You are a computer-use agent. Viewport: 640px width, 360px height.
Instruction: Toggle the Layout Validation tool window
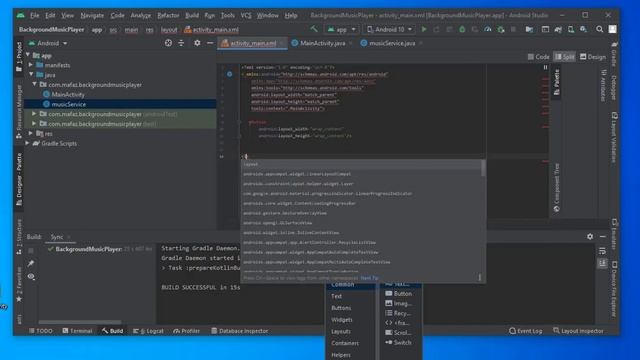pos(614,137)
